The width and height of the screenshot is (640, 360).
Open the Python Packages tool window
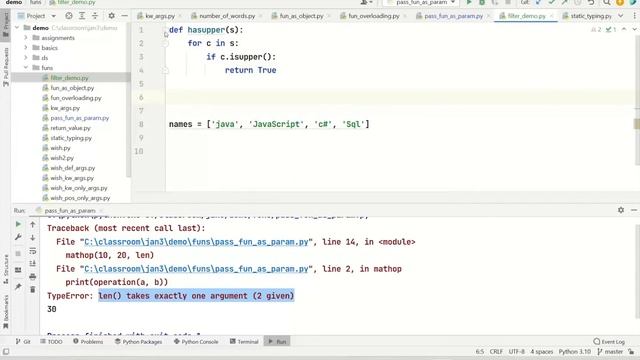pyautogui.click(x=138, y=341)
